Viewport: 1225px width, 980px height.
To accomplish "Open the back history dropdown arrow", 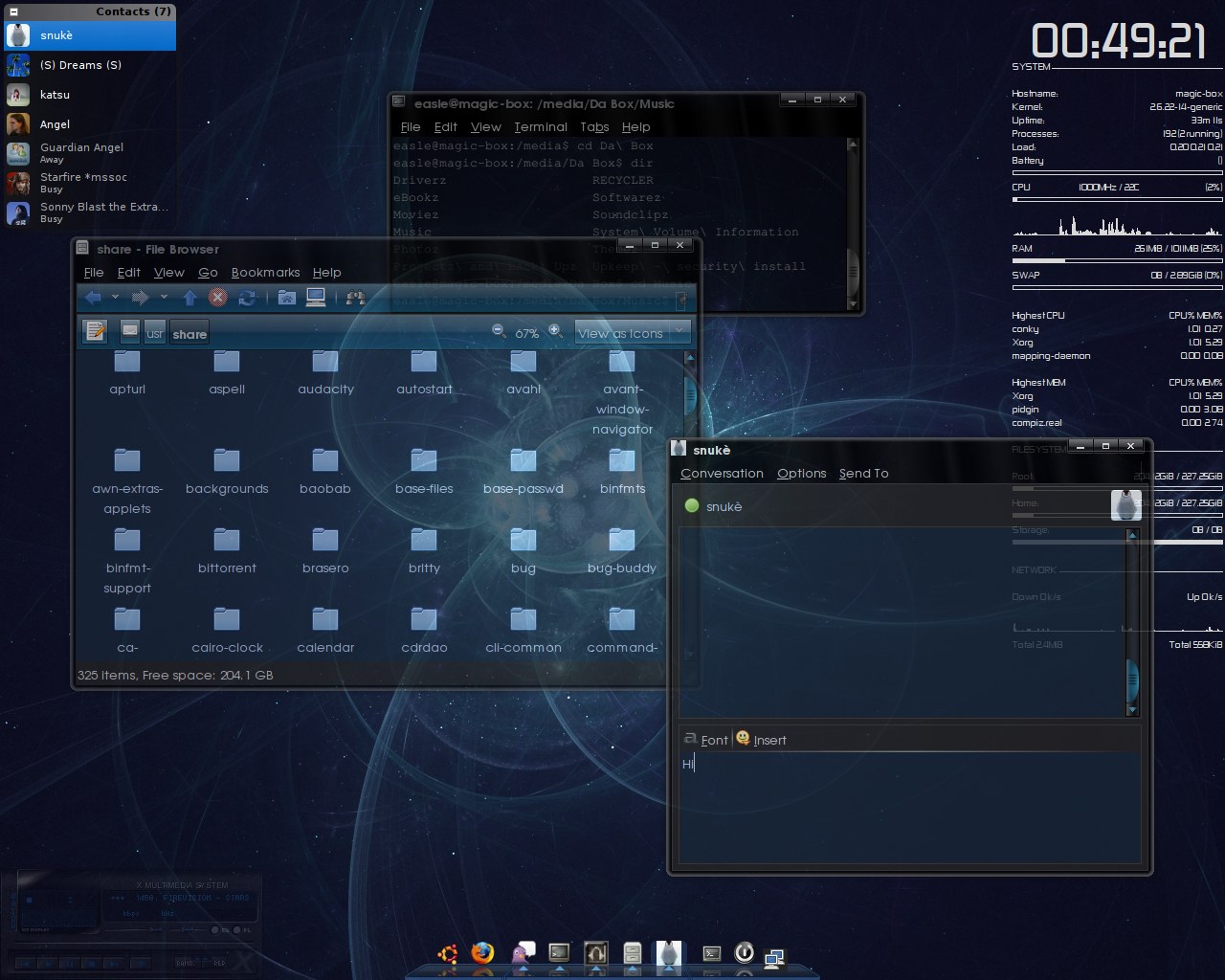I will [x=115, y=298].
